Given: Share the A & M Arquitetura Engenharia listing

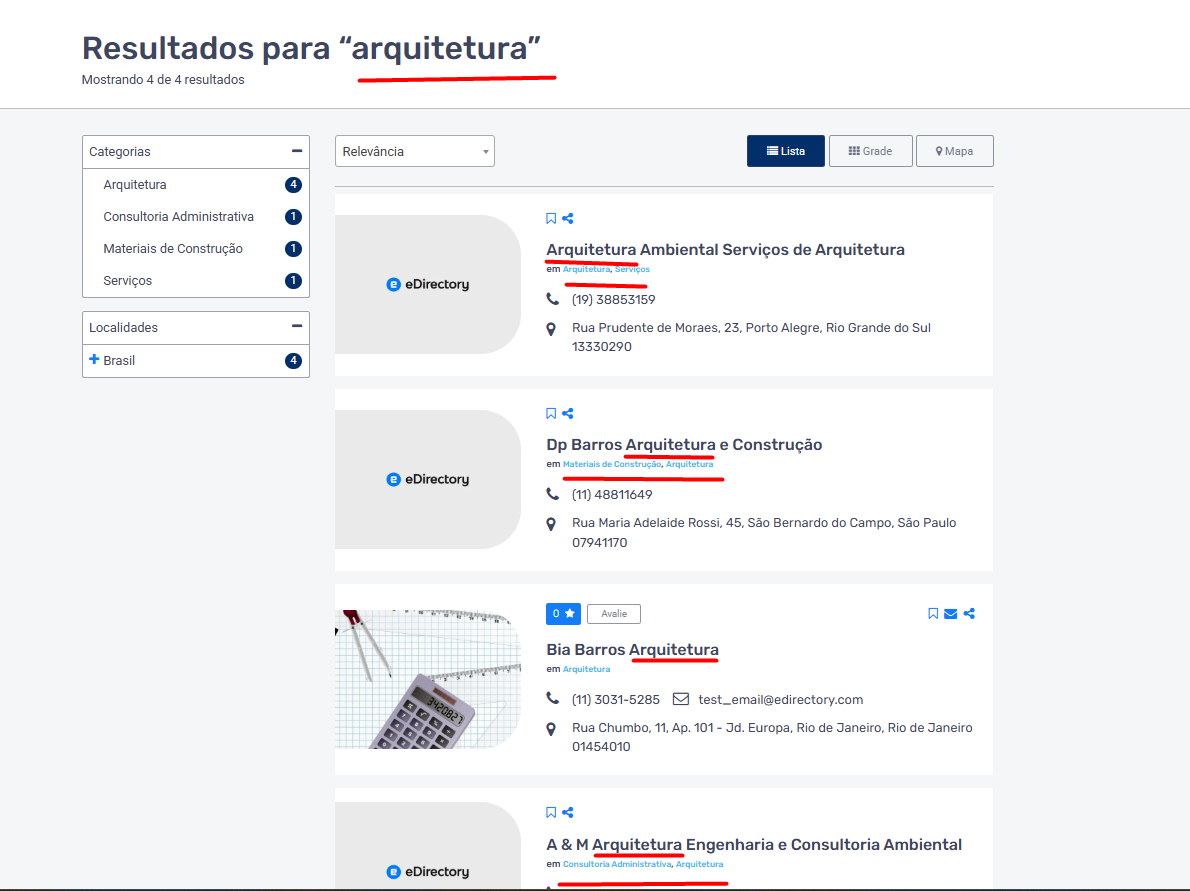Looking at the screenshot, I should tap(568, 812).
